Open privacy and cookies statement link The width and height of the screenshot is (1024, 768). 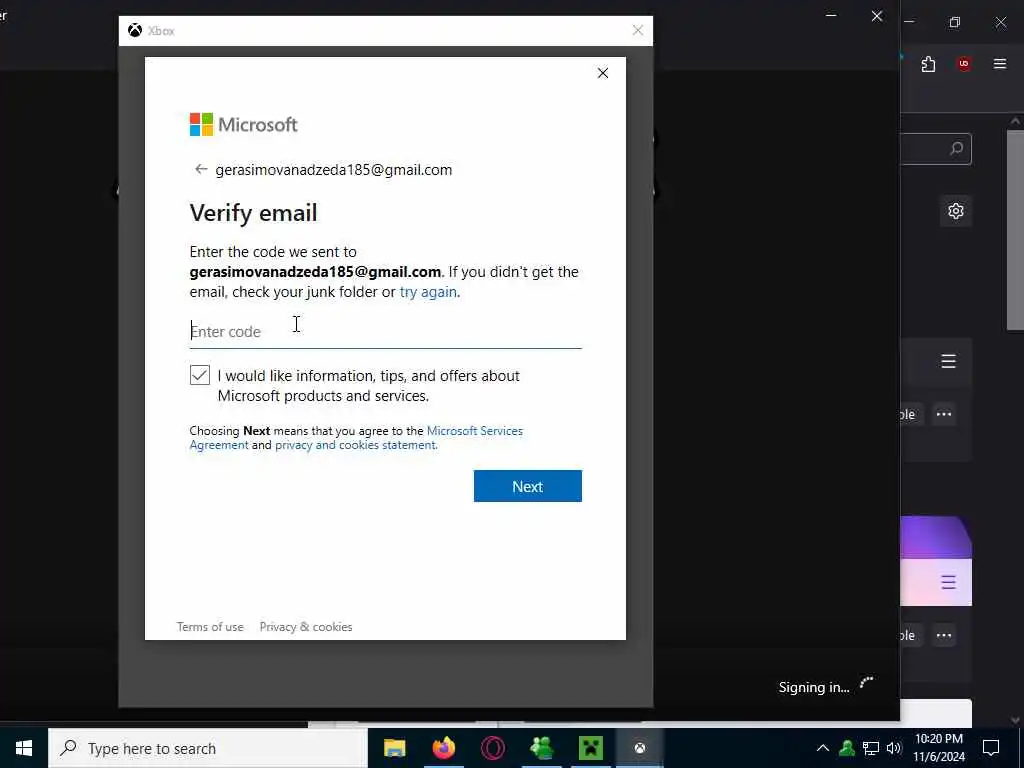point(355,445)
